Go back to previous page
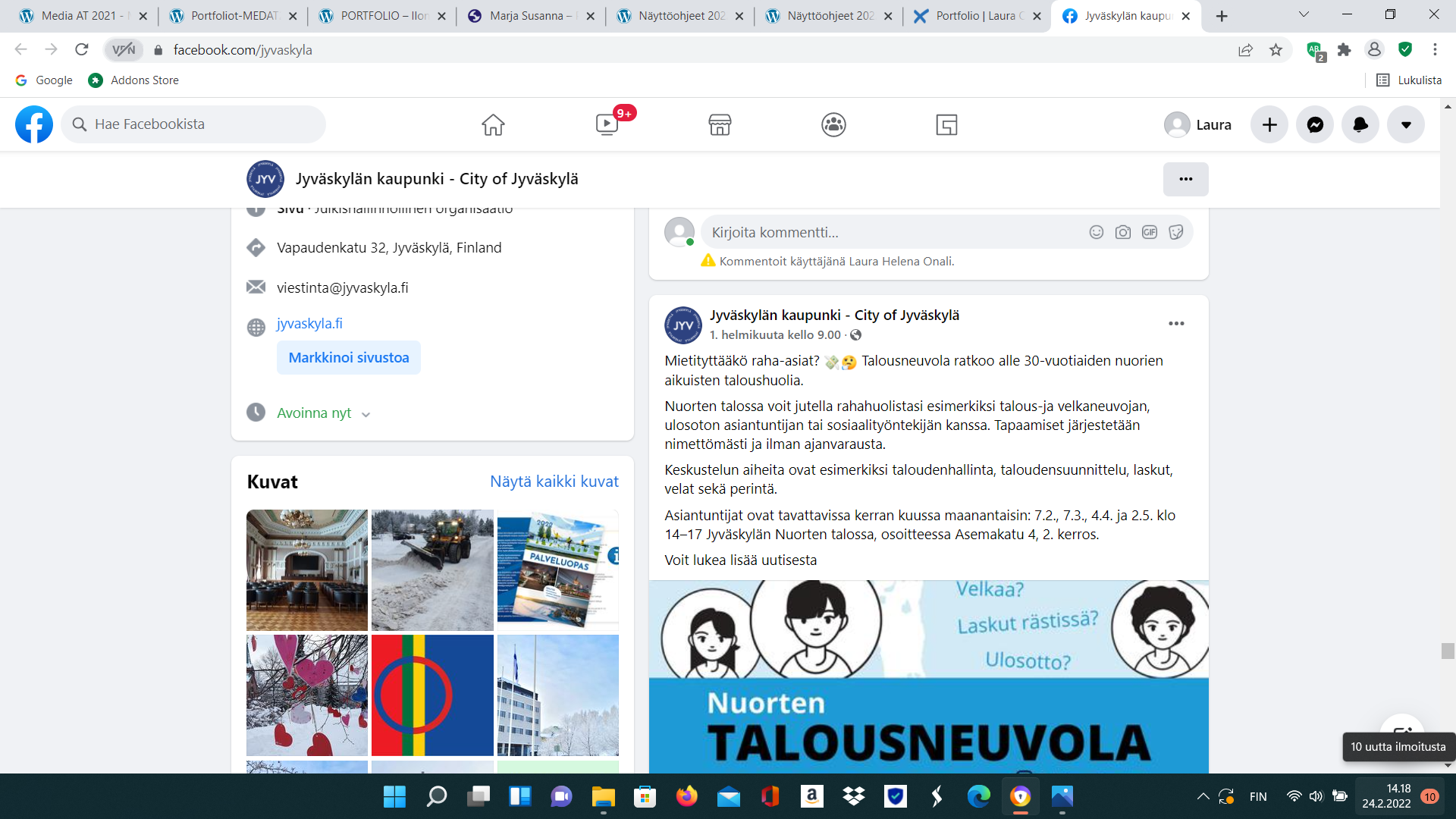Image resolution: width=1456 pixels, height=819 pixels. coord(20,50)
